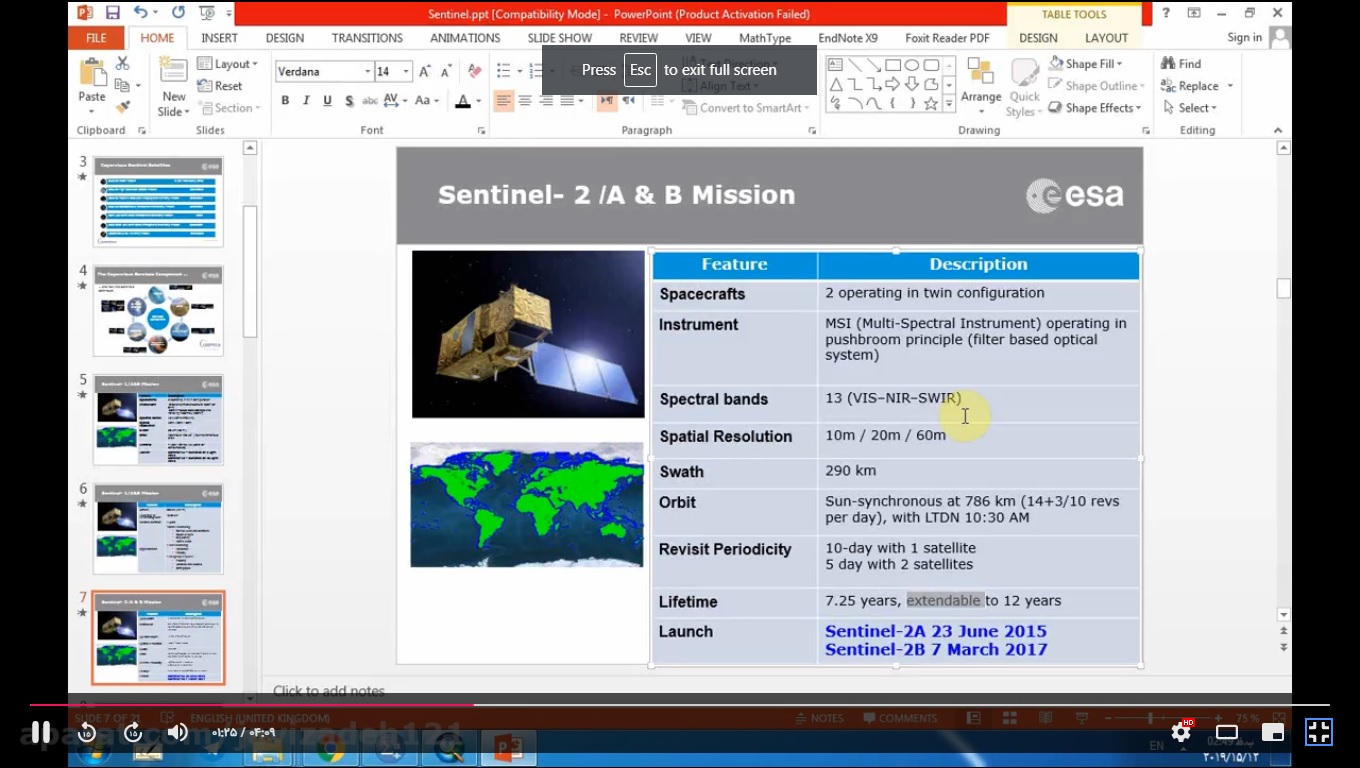Viewport: 1360px width, 768px height.
Task: Enable picture-in-picture mini player
Action: point(1273,732)
